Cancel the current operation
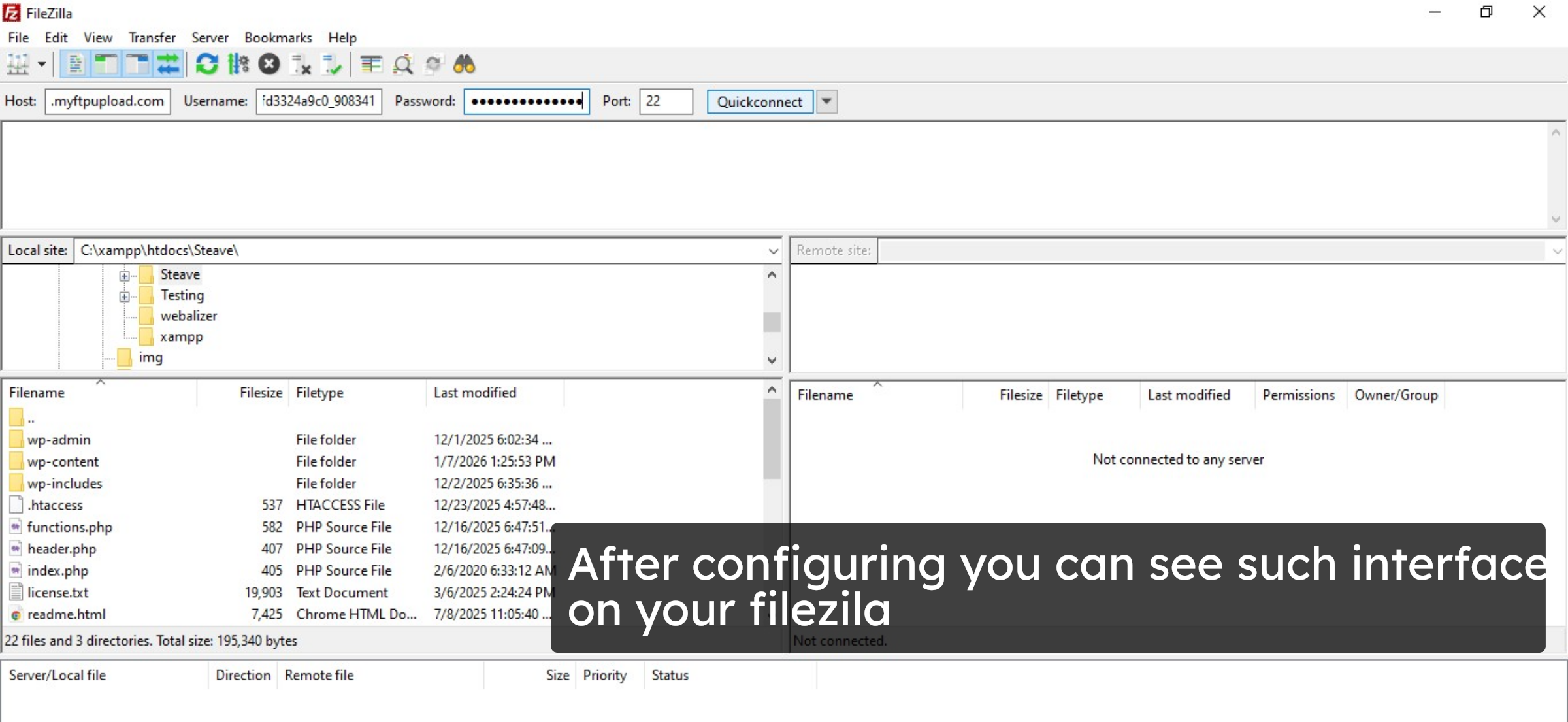The image size is (1568, 722). tap(269, 63)
